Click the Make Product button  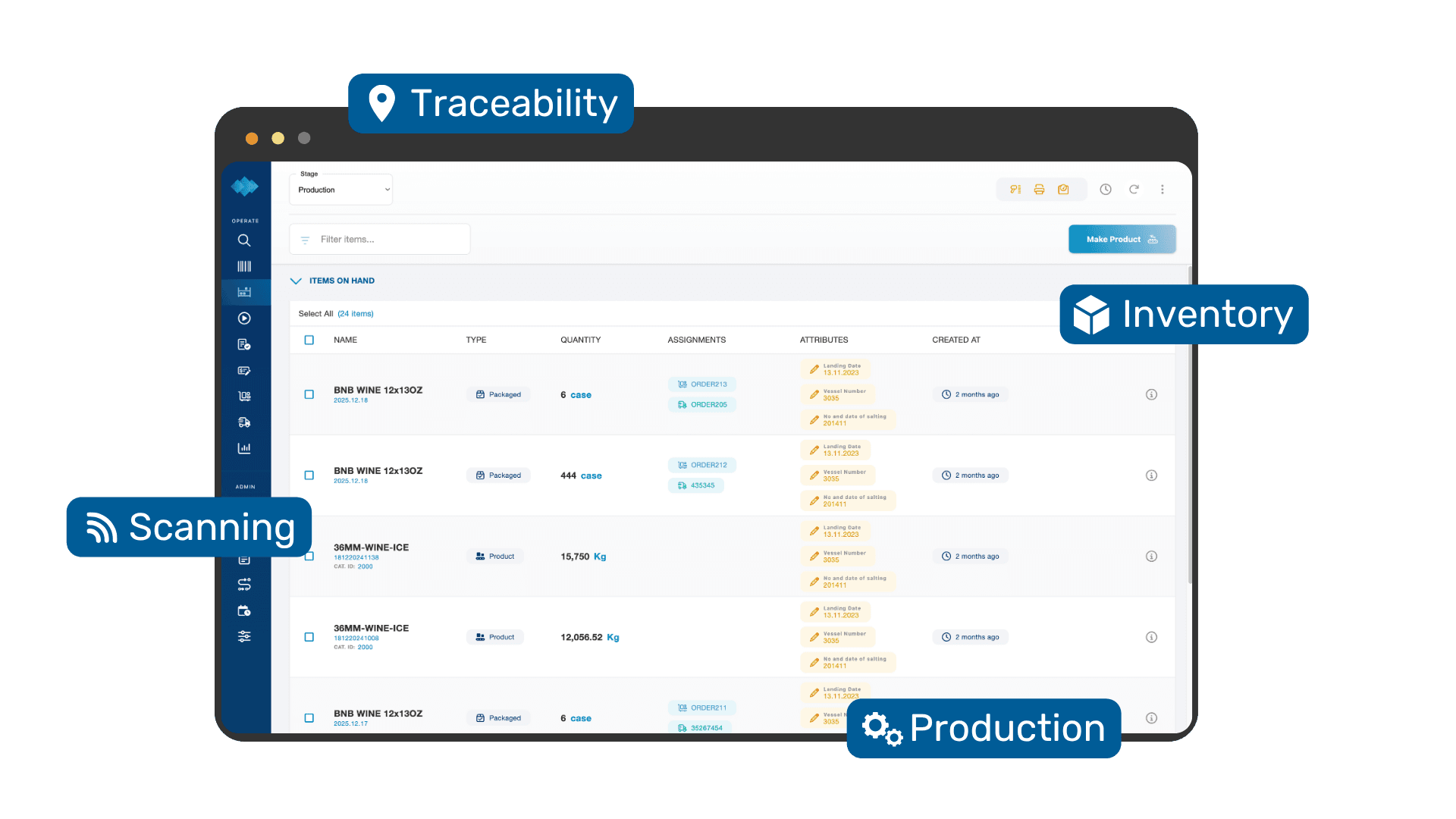pyautogui.click(x=1122, y=239)
